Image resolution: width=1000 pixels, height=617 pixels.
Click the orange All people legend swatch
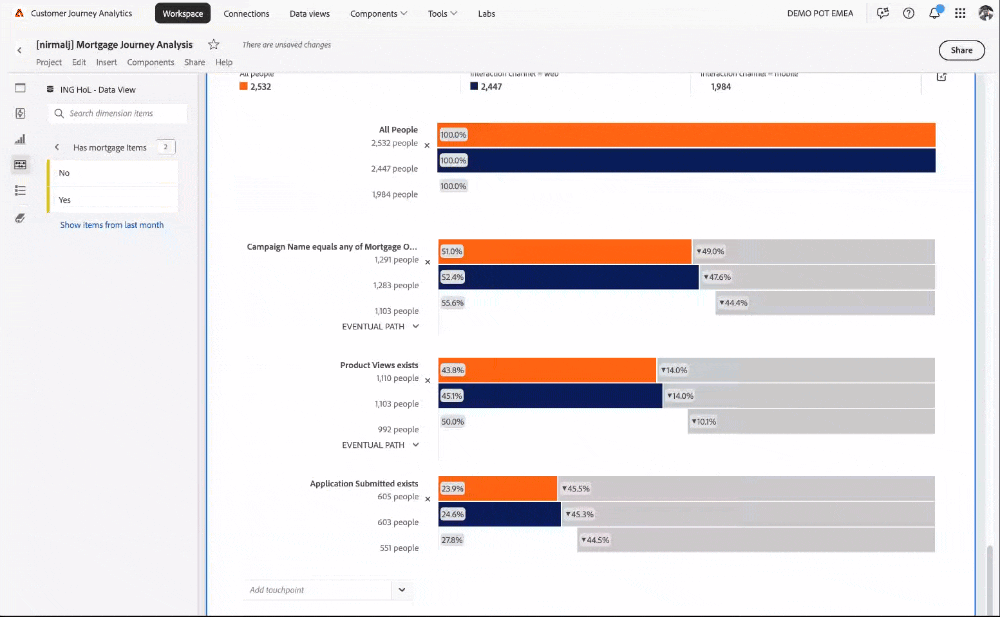coord(243,86)
